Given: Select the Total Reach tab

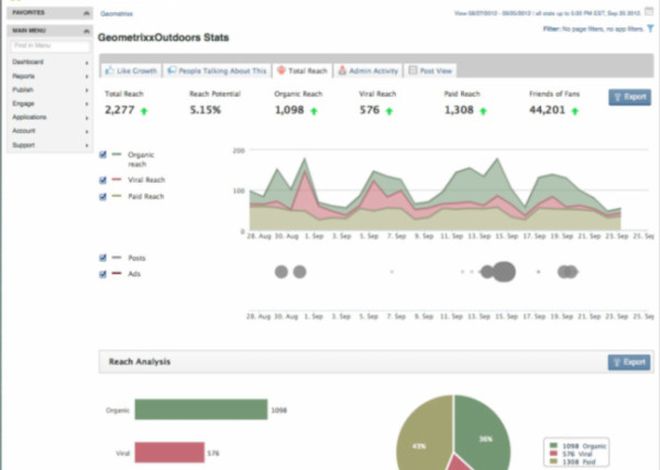Looking at the screenshot, I should coord(303,71).
